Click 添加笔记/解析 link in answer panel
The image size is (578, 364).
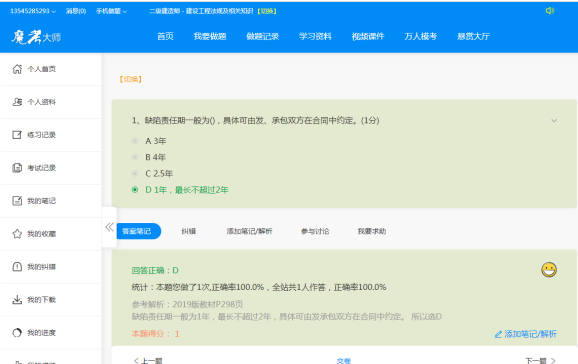(x=530, y=334)
